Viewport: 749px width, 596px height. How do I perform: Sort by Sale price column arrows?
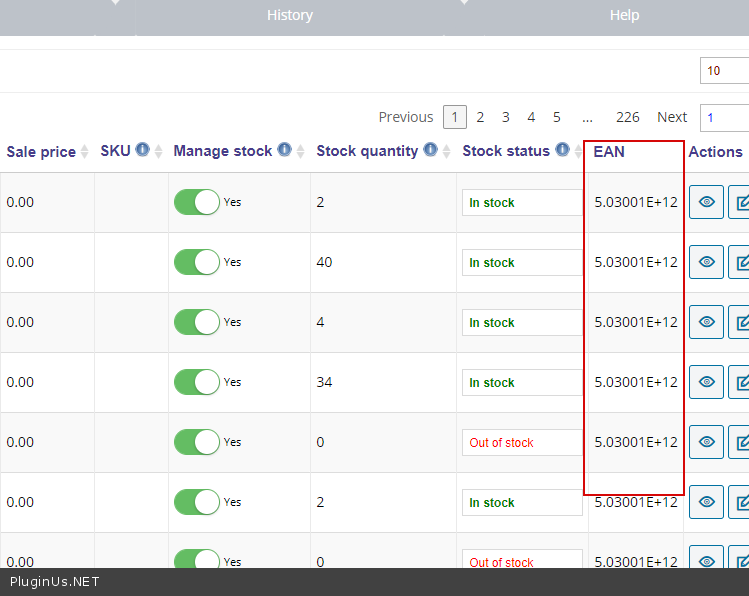point(84,152)
